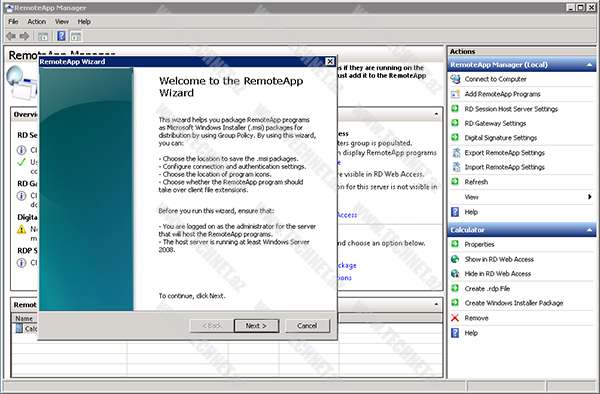Click Connect to Computer action

[x=495, y=79]
